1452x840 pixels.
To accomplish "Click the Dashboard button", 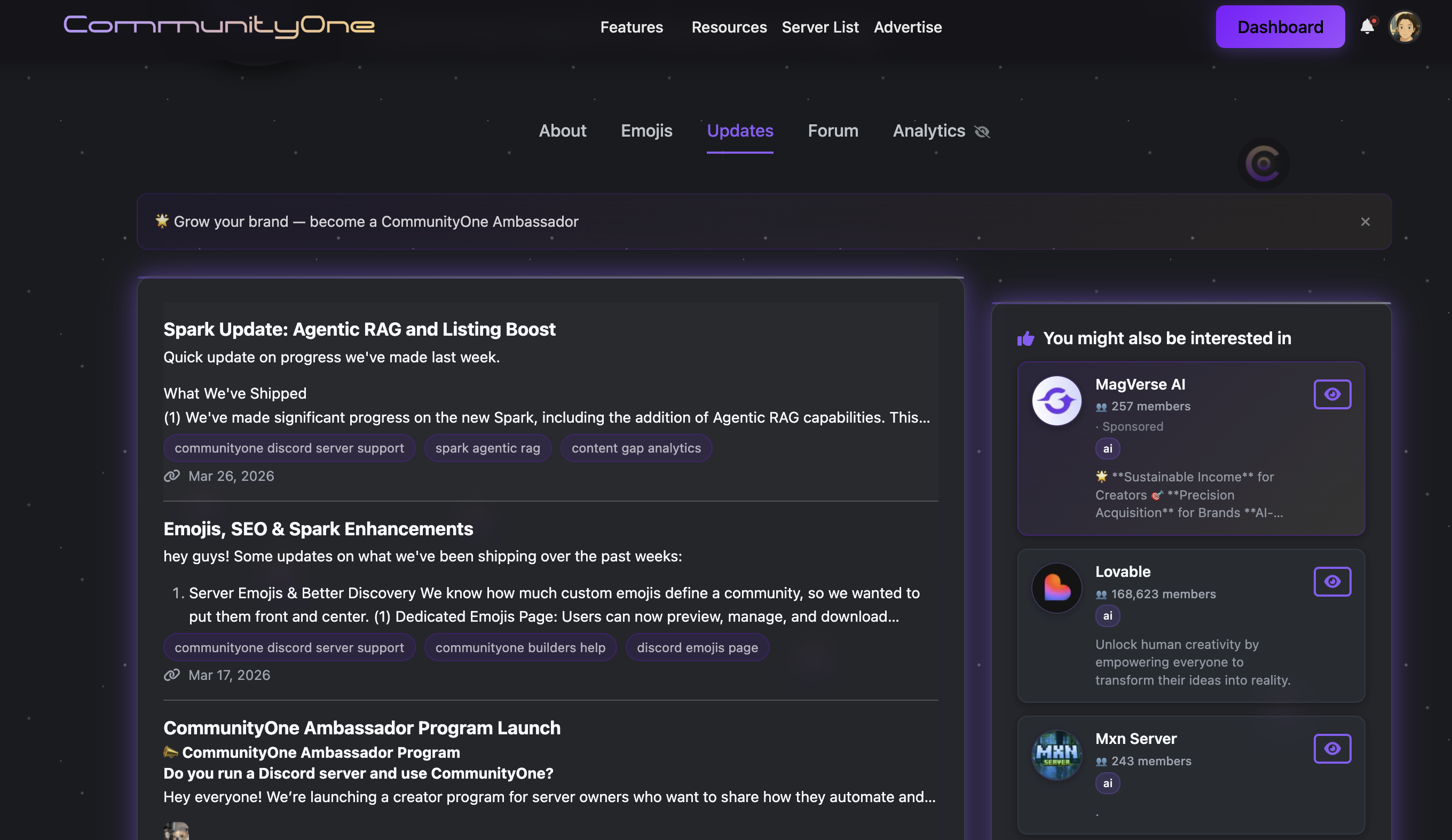I will [x=1280, y=26].
